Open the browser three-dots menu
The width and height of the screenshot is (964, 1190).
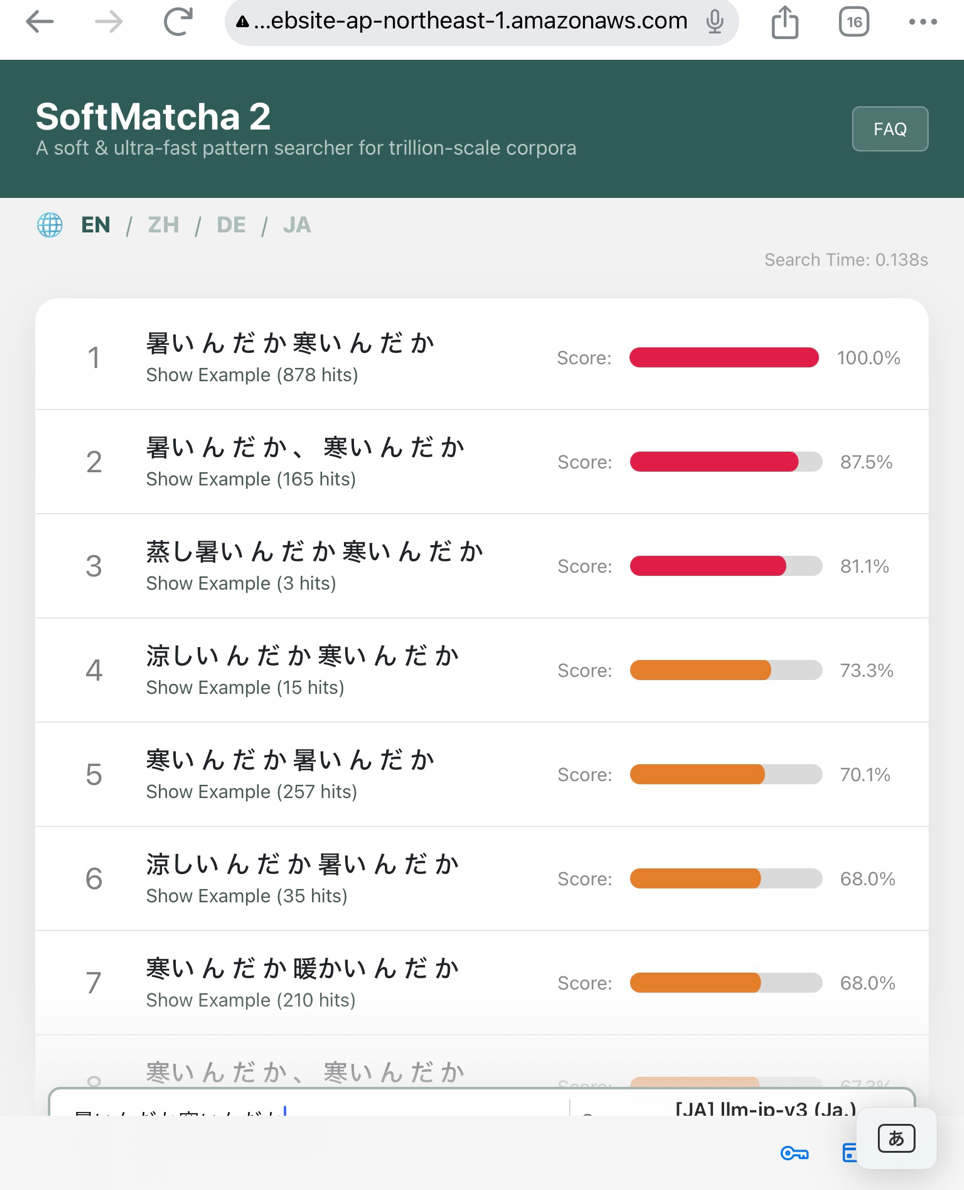[923, 21]
